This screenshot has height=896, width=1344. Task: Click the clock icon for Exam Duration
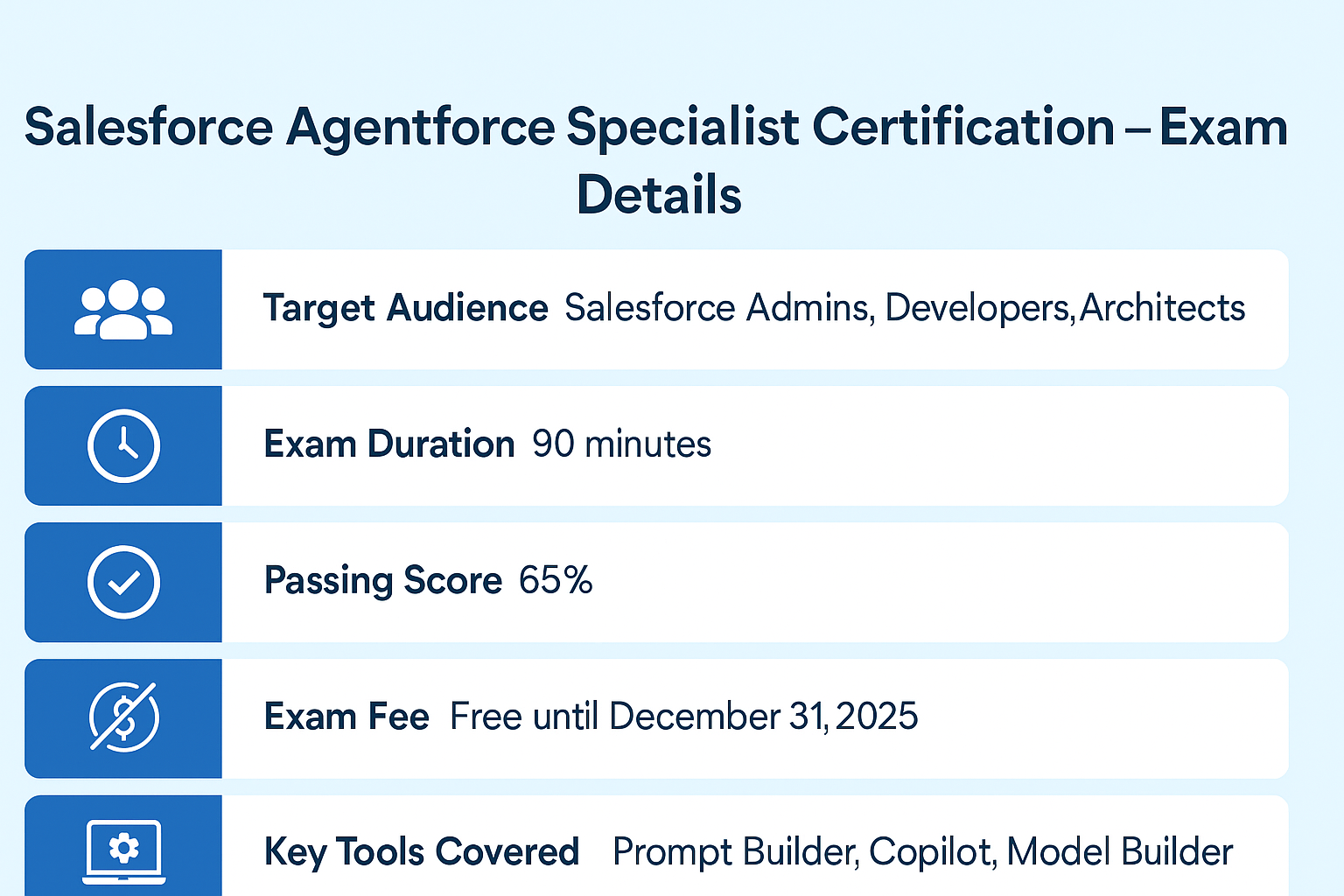tap(123, 445)
